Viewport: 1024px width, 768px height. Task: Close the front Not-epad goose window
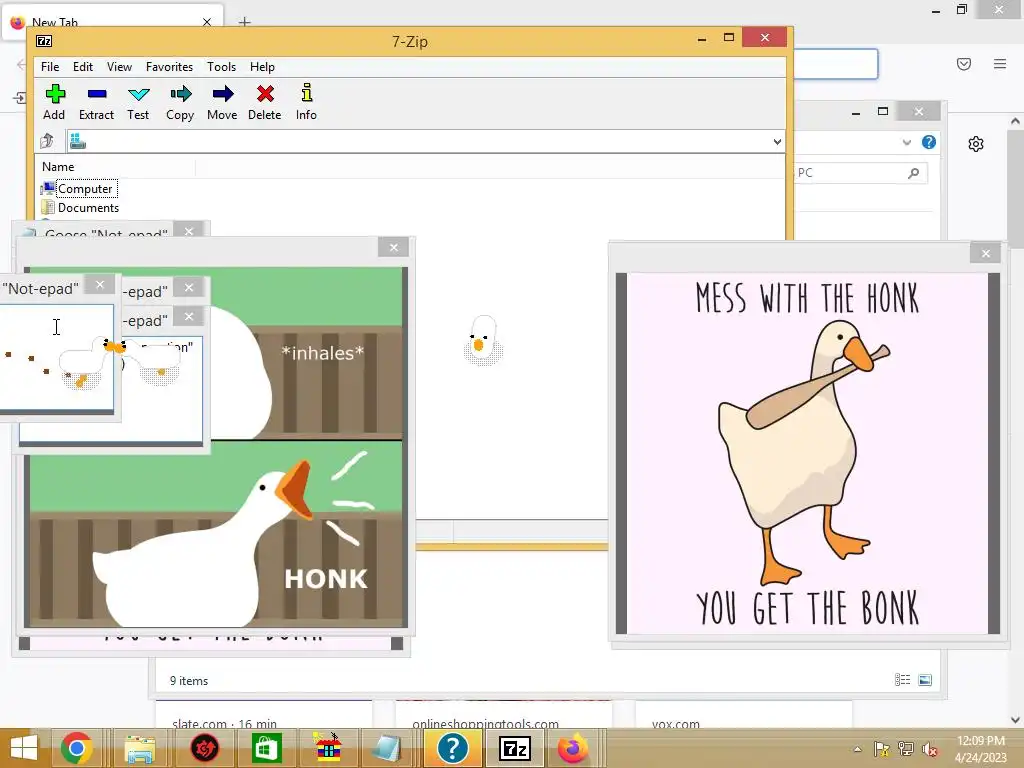(x=100, y=285)
